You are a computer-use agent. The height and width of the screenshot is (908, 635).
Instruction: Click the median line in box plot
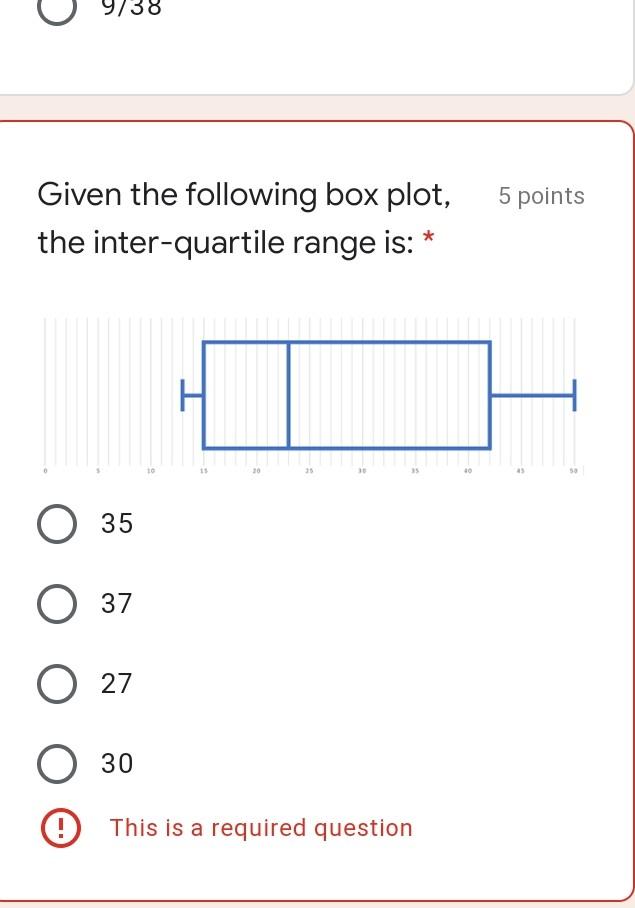coord(288,395)
